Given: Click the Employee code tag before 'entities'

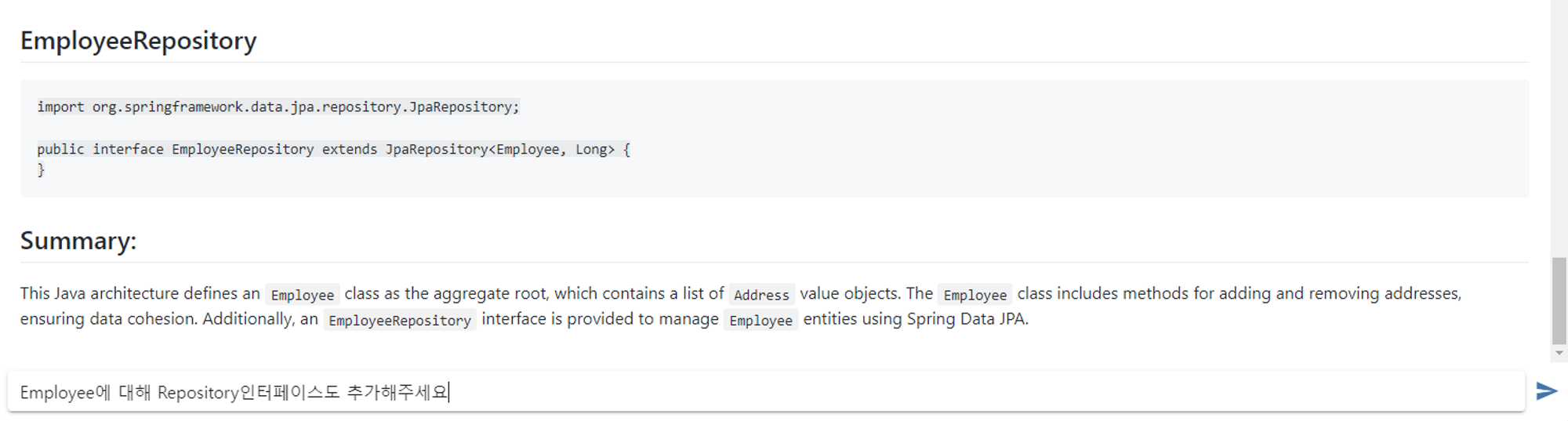Looking at the screenshot, I should (x=760, y=321).
